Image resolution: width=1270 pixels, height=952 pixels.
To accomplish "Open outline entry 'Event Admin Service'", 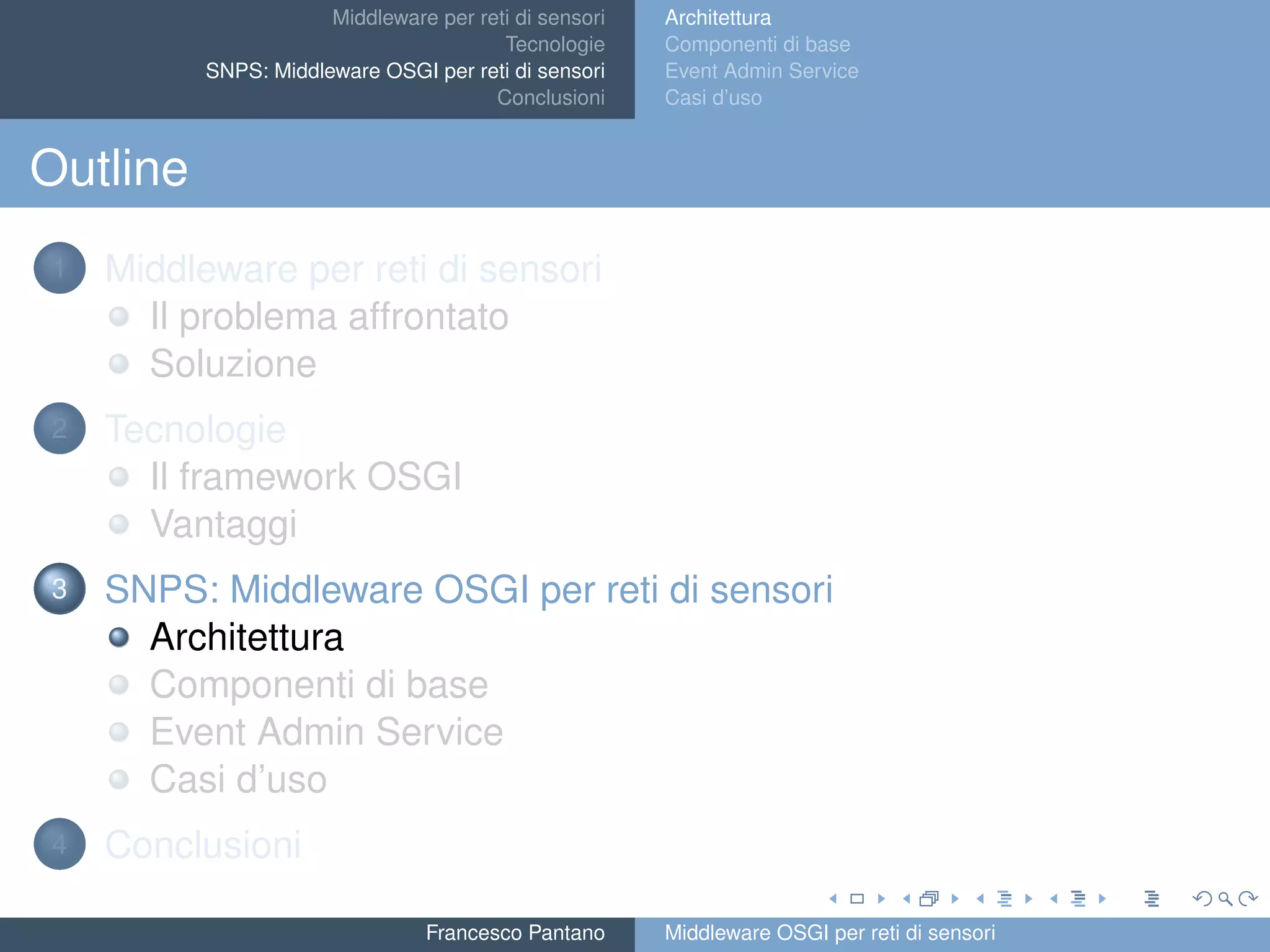I will (x=327, y=732).
